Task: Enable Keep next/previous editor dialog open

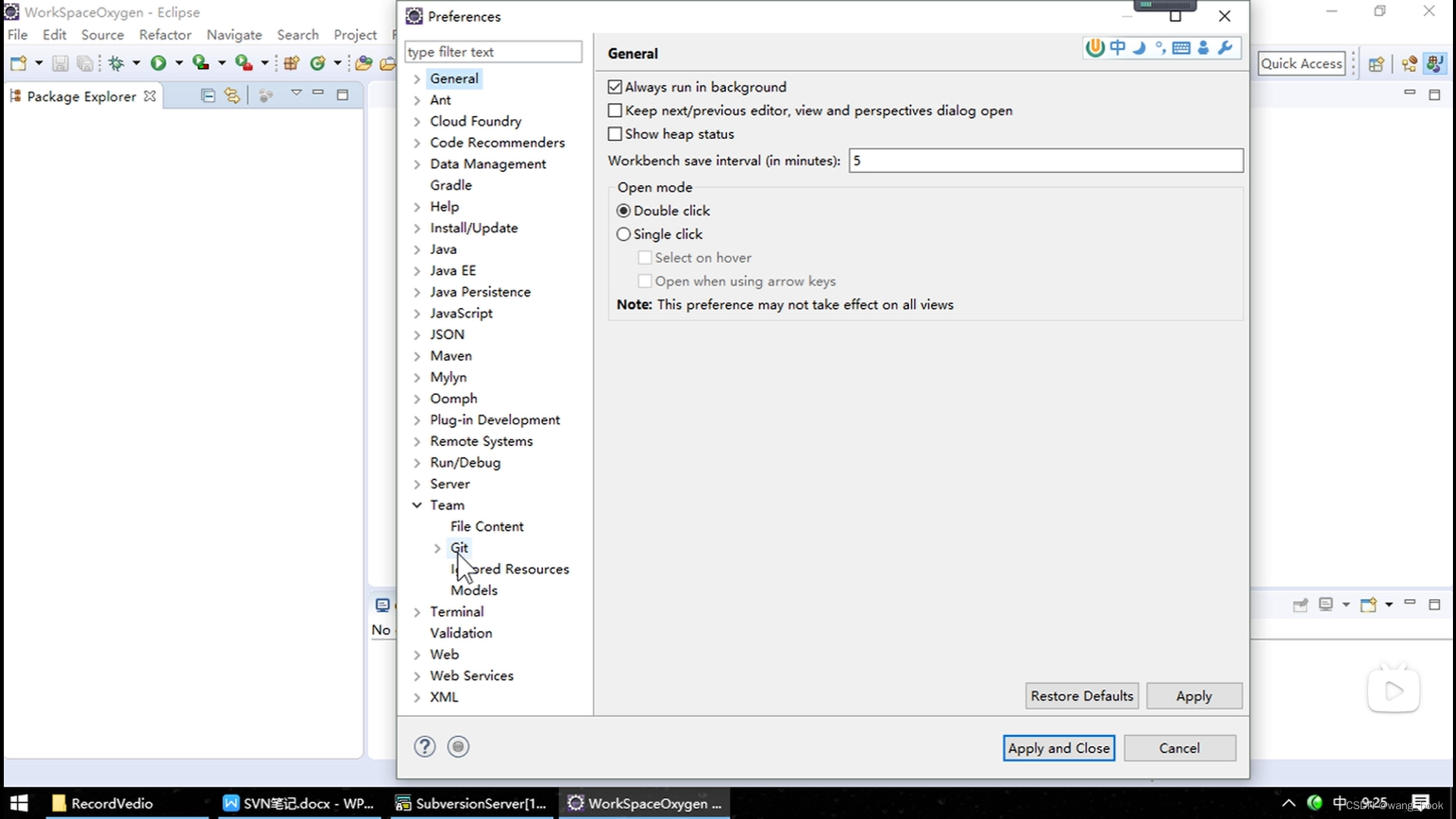Action: (x=615, y=111)
